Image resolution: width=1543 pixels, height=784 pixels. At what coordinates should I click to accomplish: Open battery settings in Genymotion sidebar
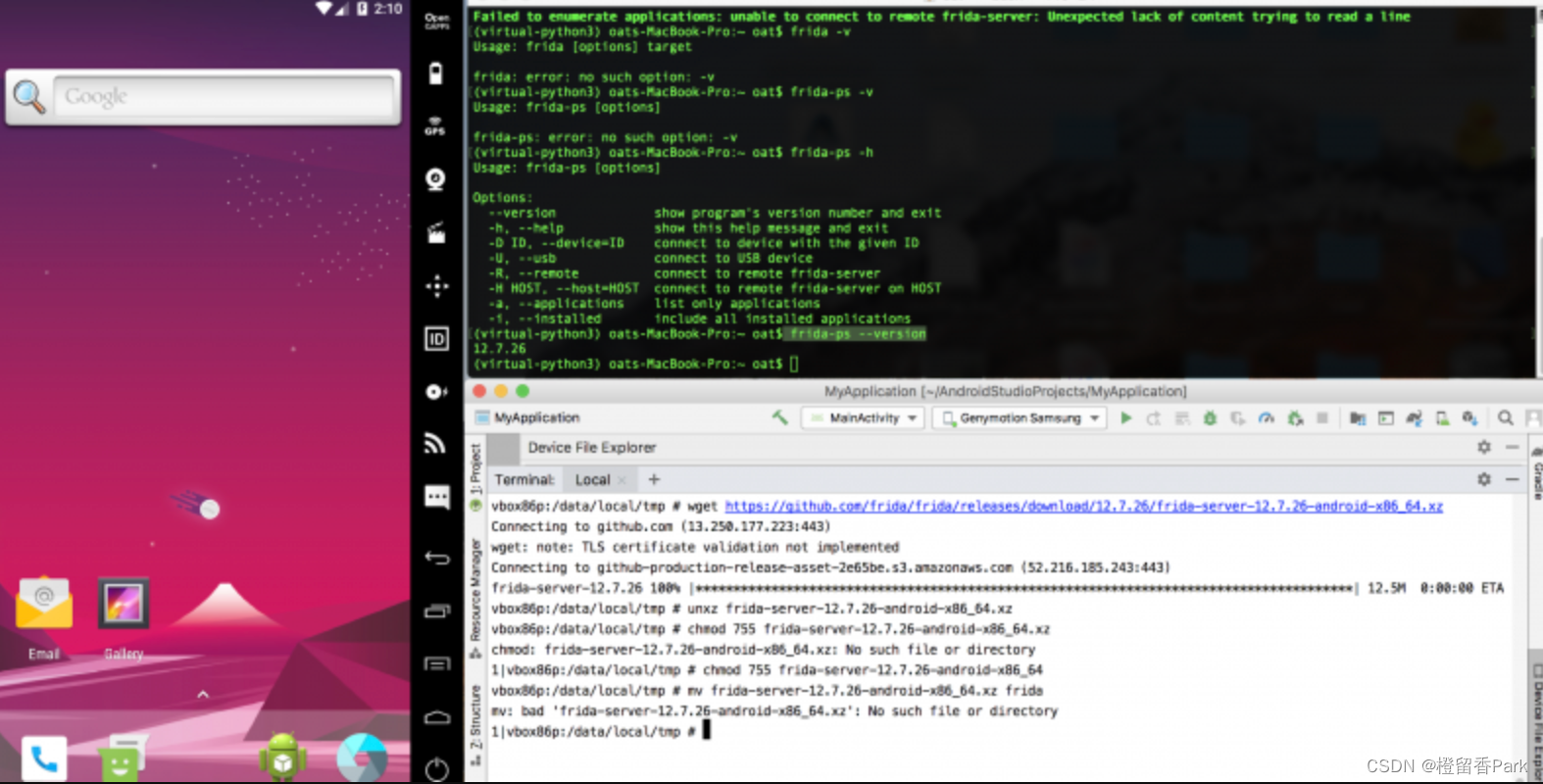pyautogui.click(x=436, y=73)
